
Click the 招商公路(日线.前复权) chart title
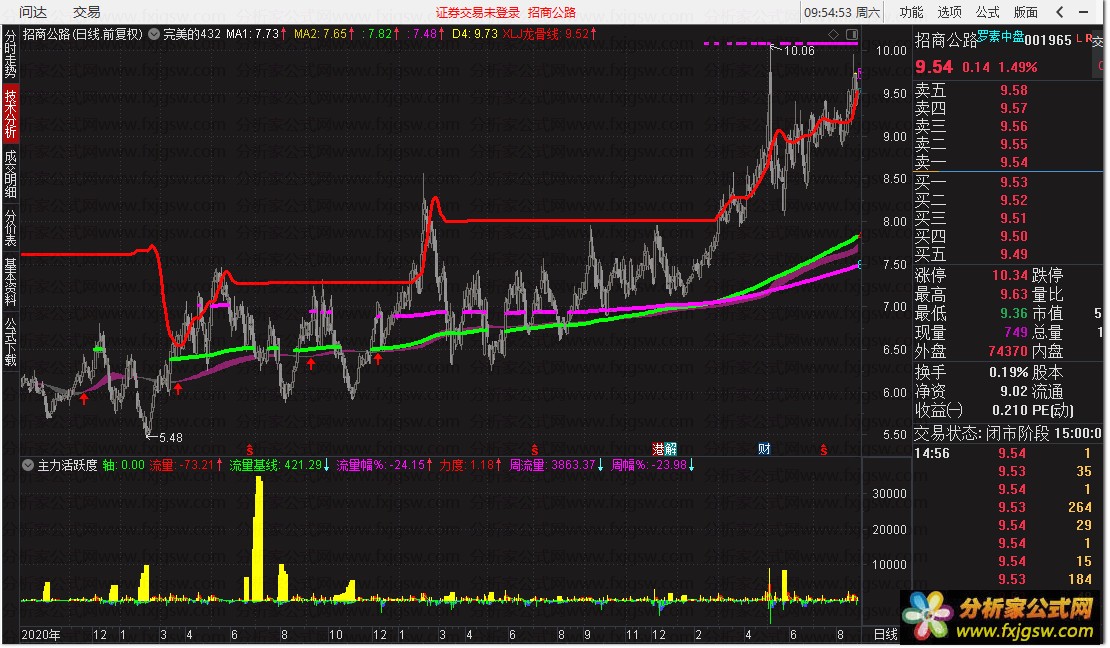pos(82,33)
